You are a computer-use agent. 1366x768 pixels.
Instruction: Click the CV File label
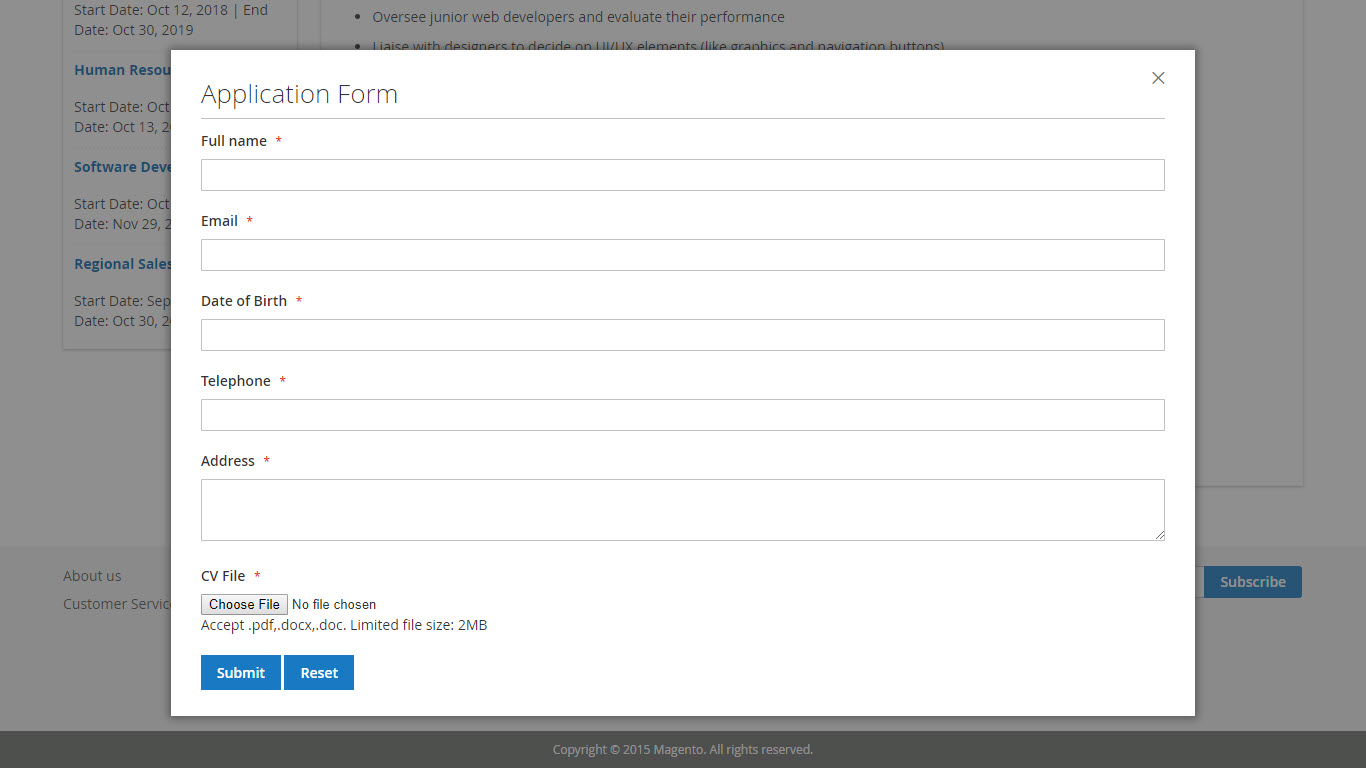(x=223, y=576)
